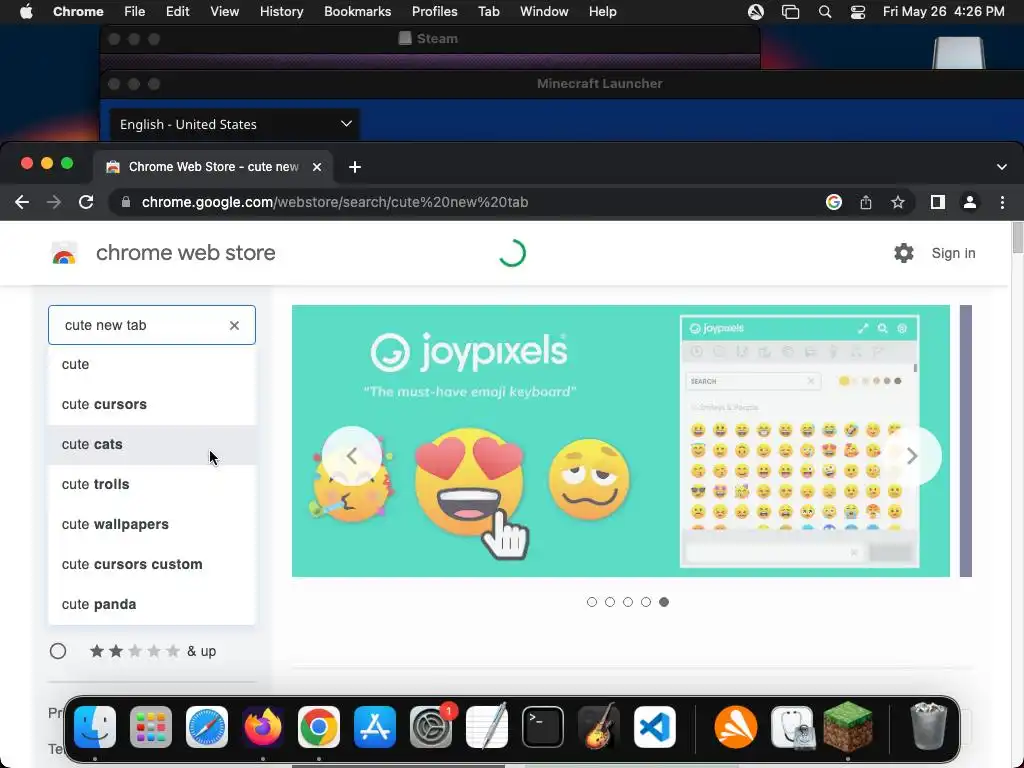Expand the tab search chevron
Viewport: 1024px width, 768px height.
point(1002,167)
